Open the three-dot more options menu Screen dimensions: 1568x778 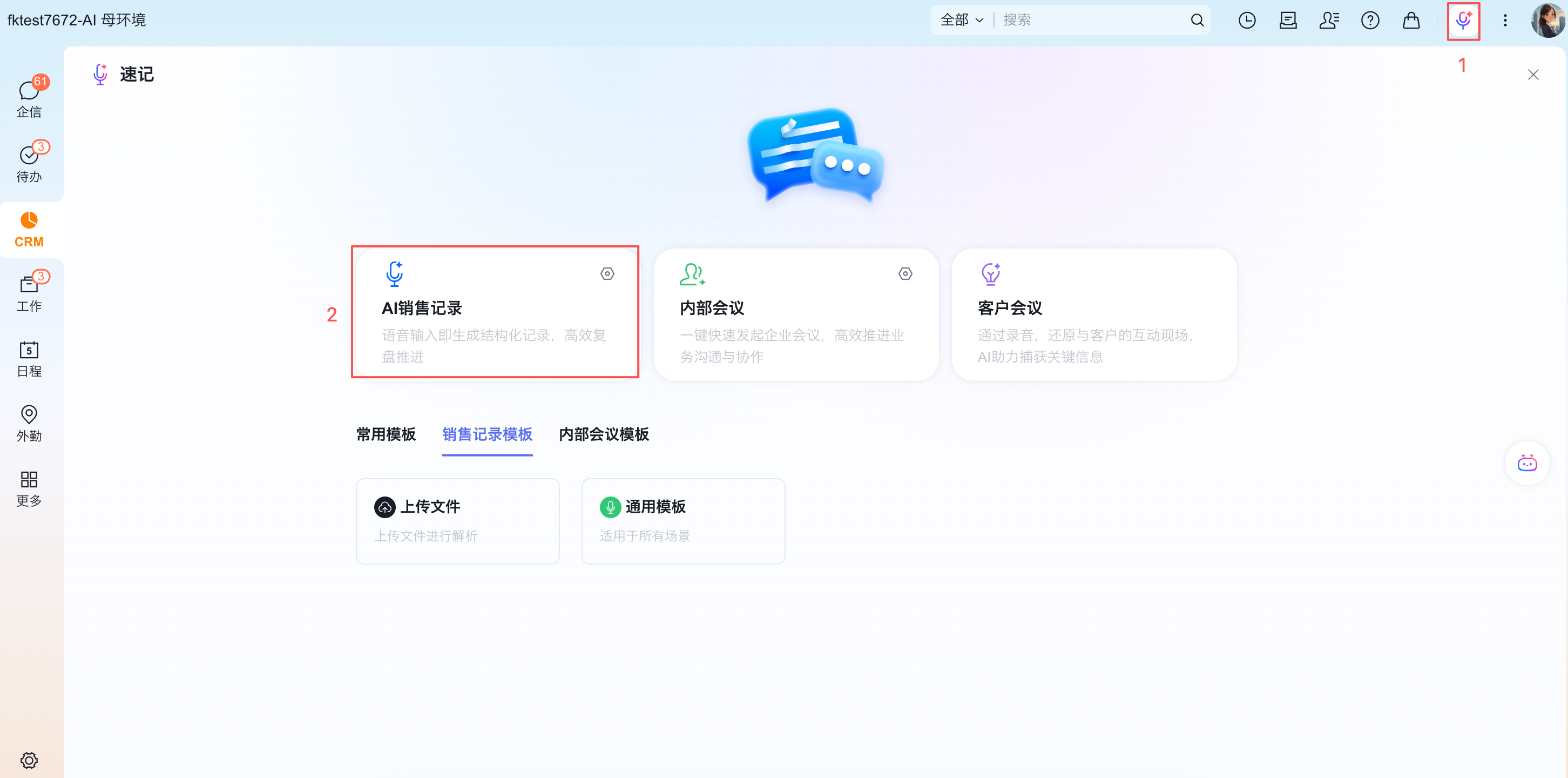click(1505, 21)
